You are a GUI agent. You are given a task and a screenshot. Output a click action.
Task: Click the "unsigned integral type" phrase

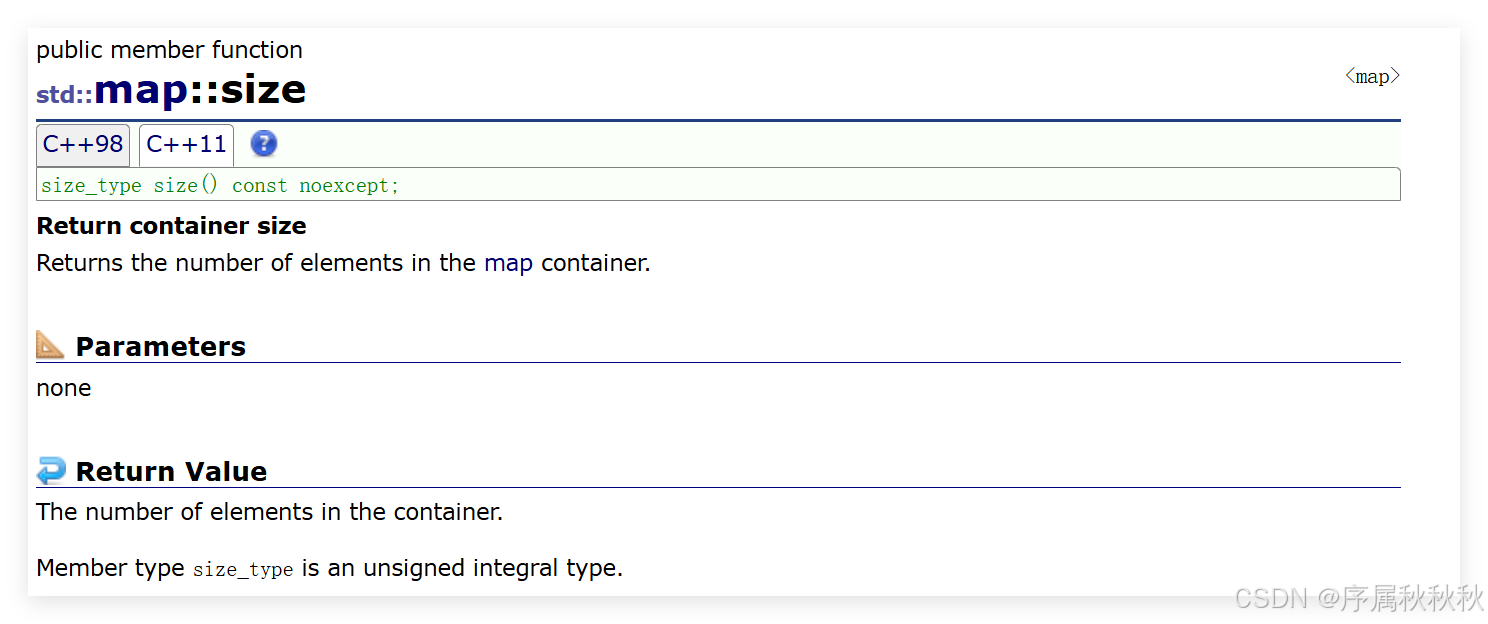point(491,569)
